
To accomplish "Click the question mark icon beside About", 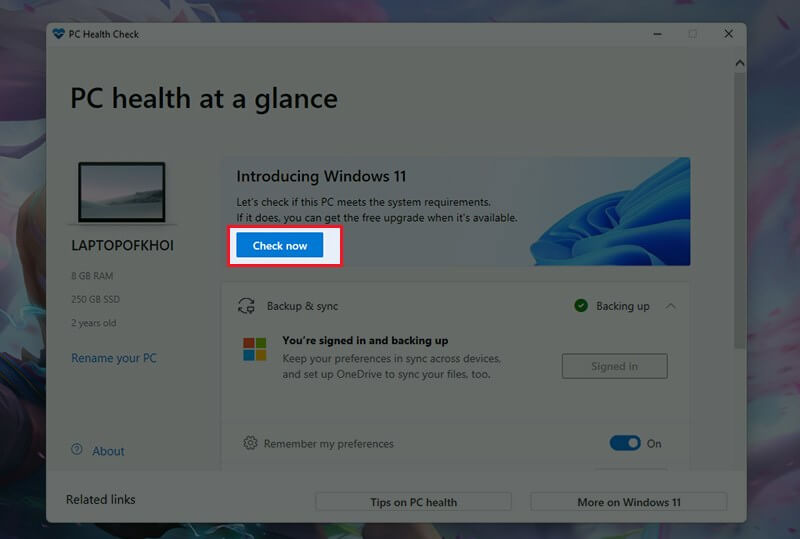I will pyautogui.click(x=77, y=450).
